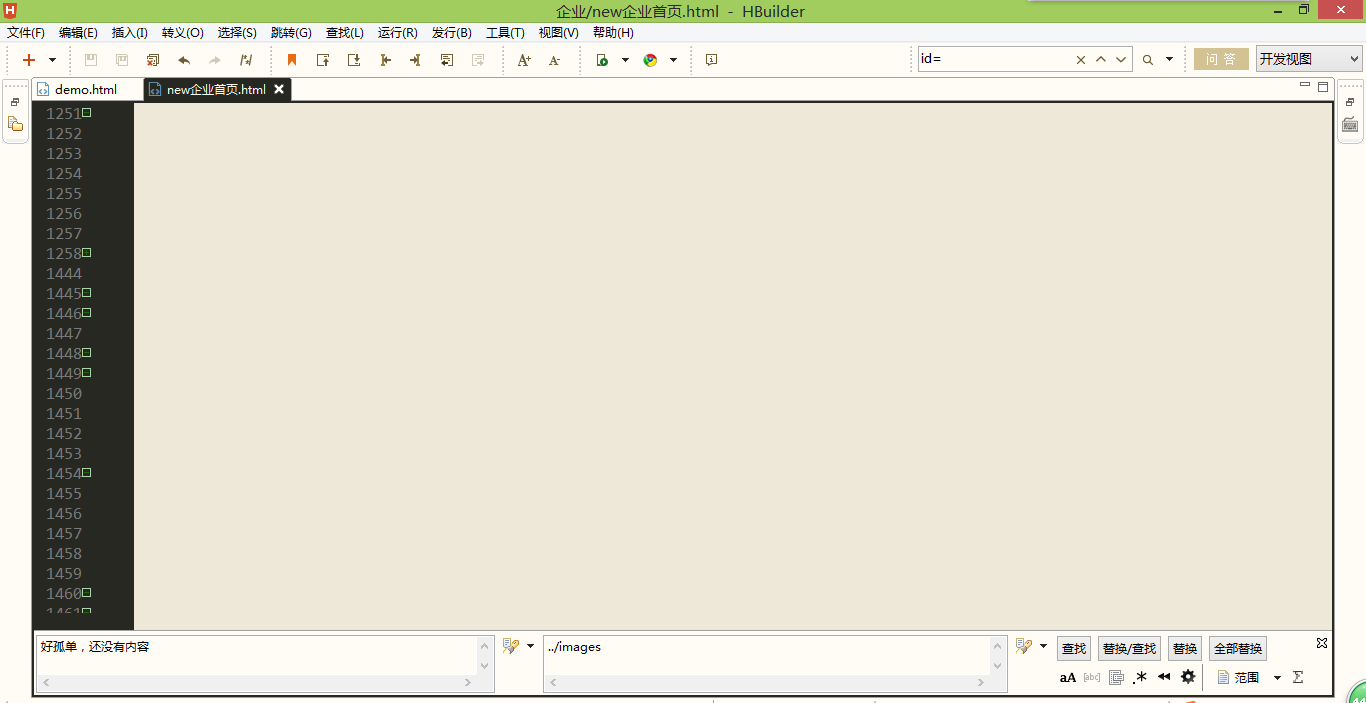Toggle backward search rewind icon
The image size is (1366, 703).
point(1164,677)
